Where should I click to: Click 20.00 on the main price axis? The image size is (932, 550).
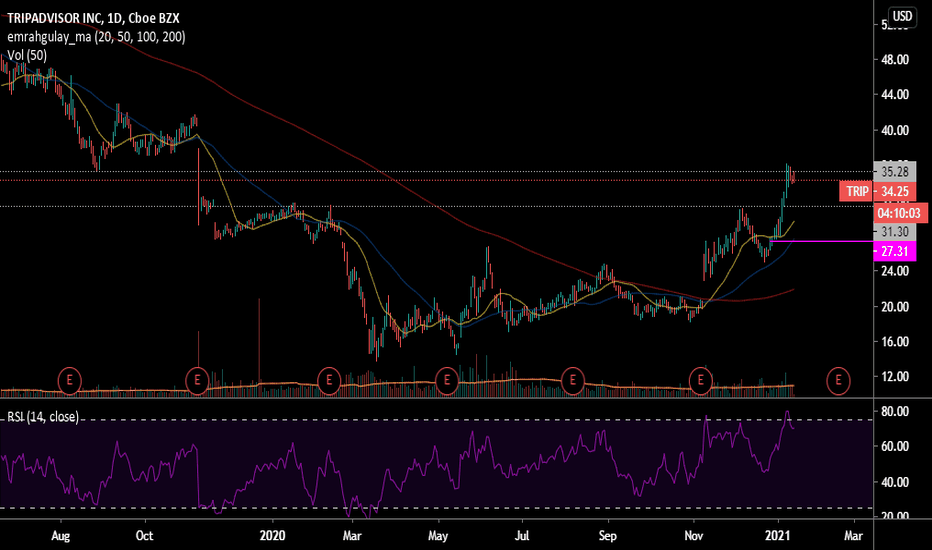pos(895,306)
